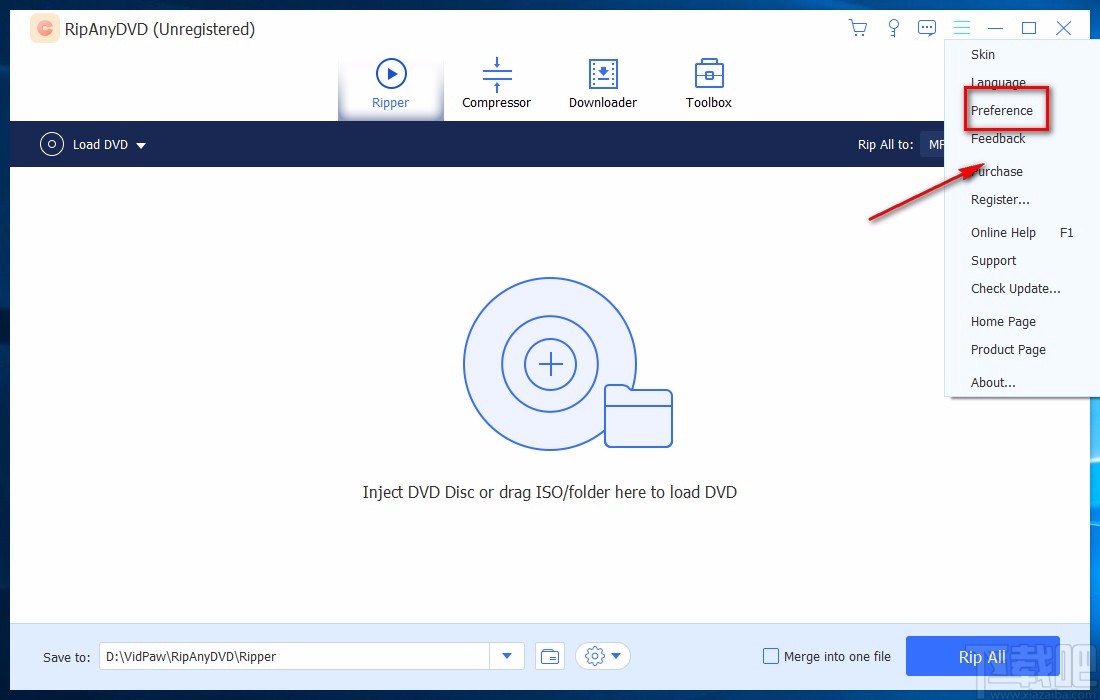Click the Rip All button
The width and height of the screenshot is (1100, 700).
(x=982, y=657)
